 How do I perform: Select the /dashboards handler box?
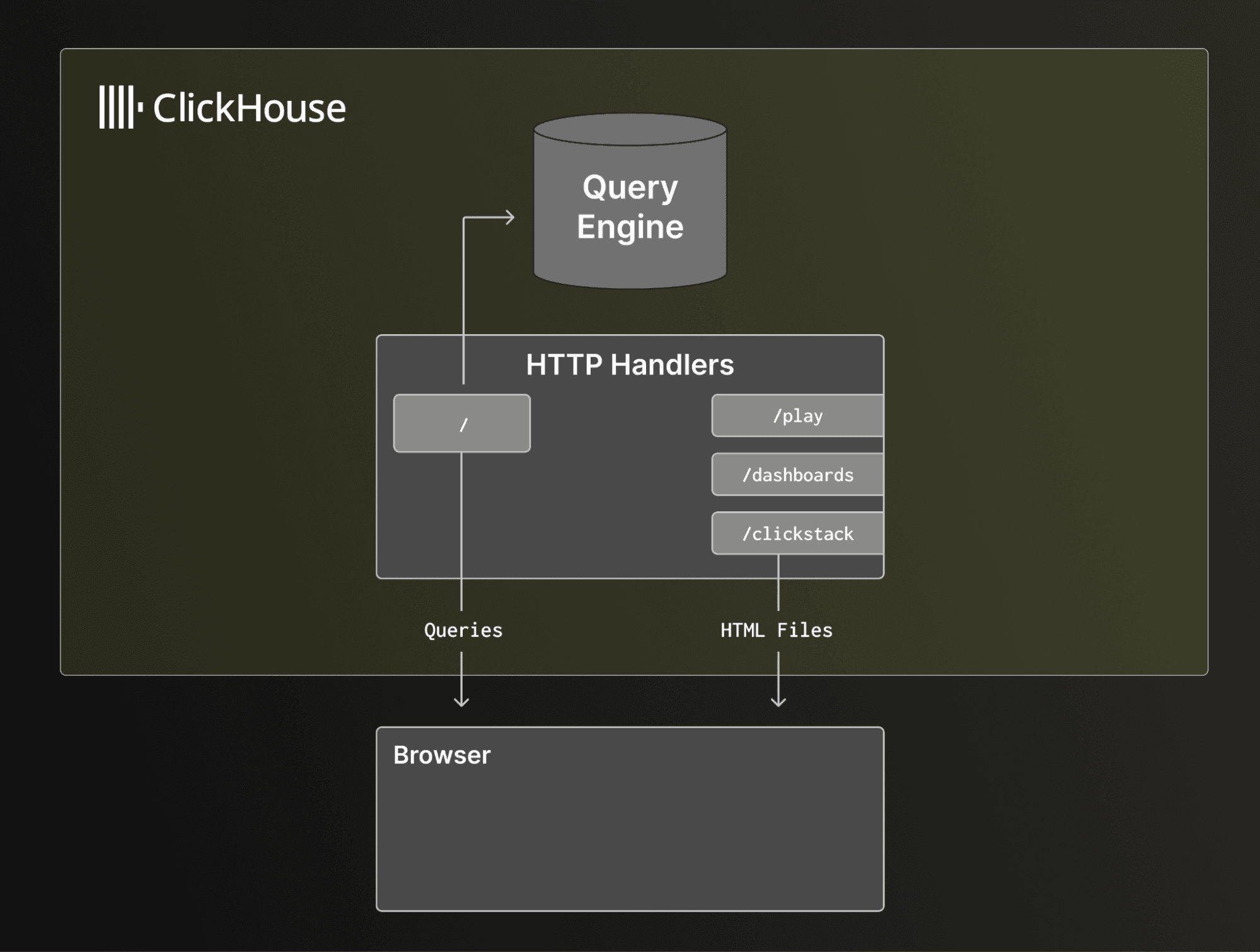coord(797,475)
